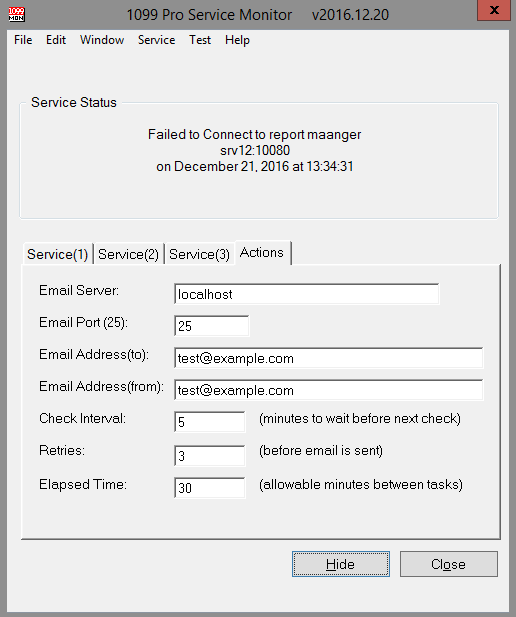516x617 pixels.
Task: Click the Retries input field
Action: coord(209,456)
